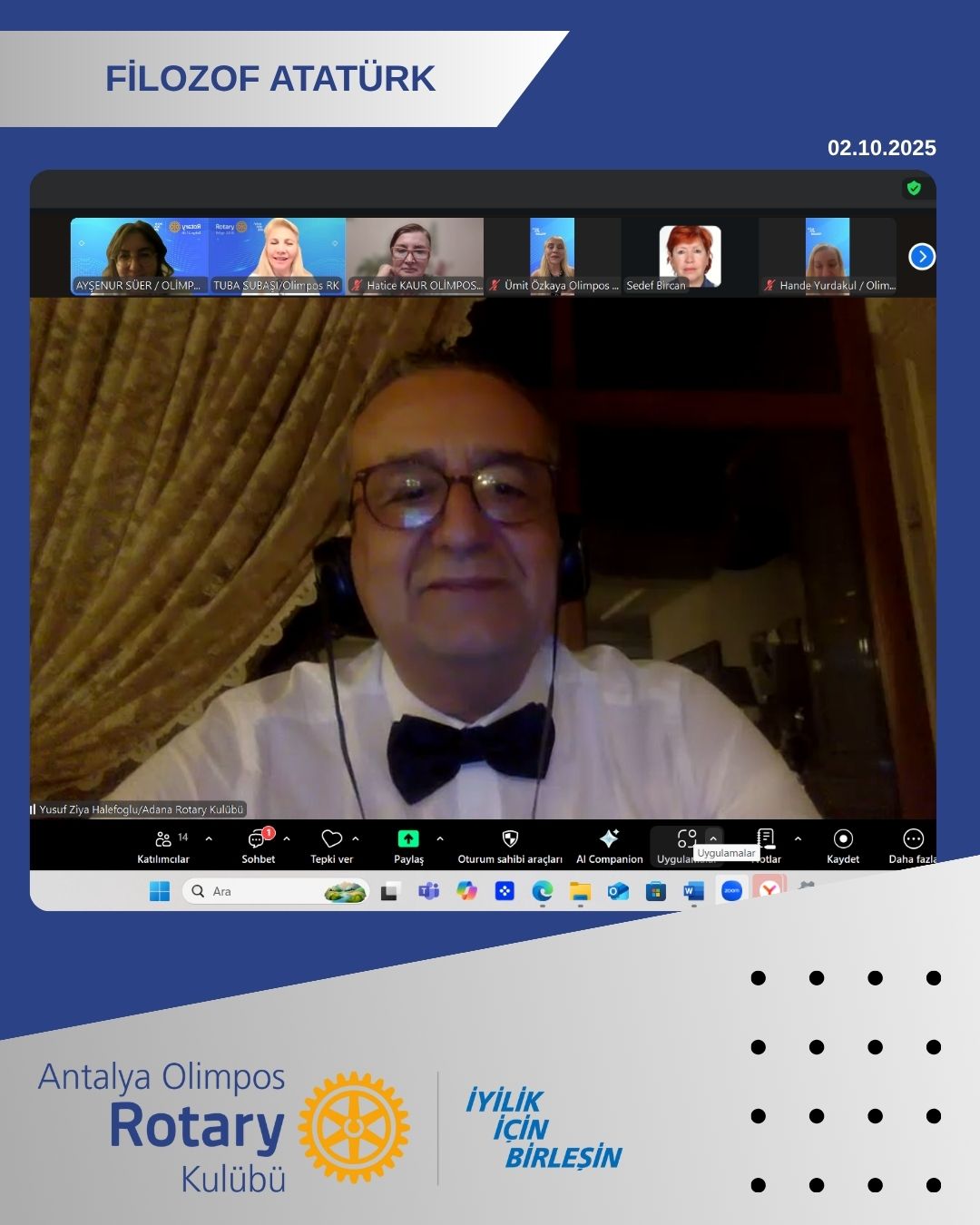The width and height of the screenshot is (980, 1225).
Task: Launch AI Companion from the toolbar
Action: click(x=609, y=839)
